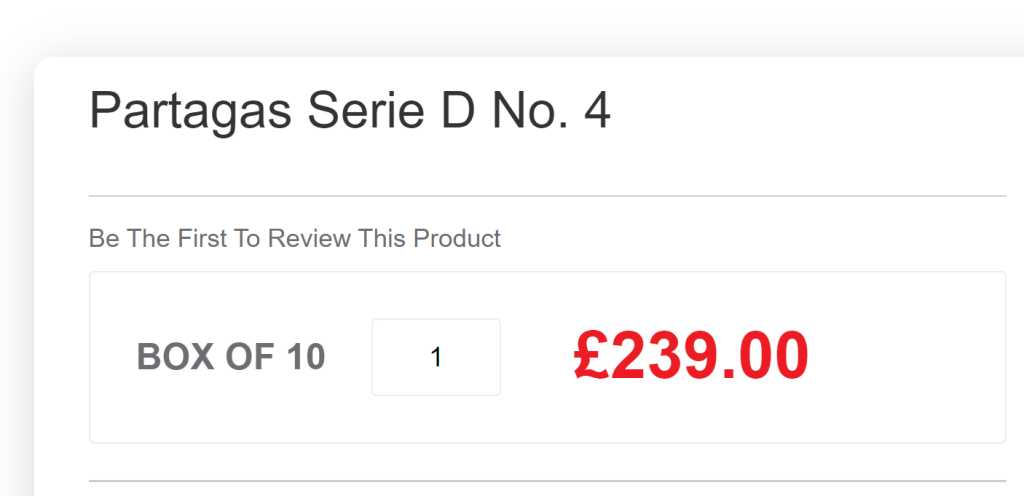Focus the quantity input field showing 1
Image resolution: width=1024 pixels, height=496 pixels.
coord(436,357)
